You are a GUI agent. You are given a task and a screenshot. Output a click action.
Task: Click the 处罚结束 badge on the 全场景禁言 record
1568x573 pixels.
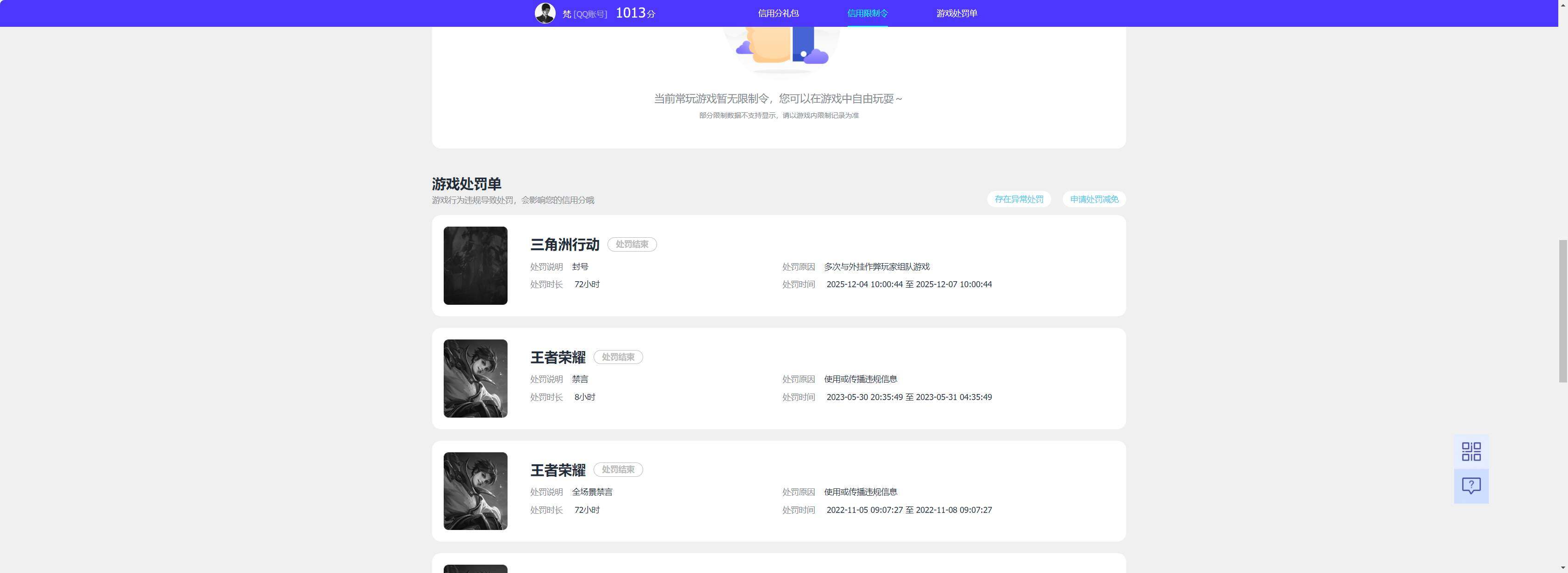pos(619,469)
